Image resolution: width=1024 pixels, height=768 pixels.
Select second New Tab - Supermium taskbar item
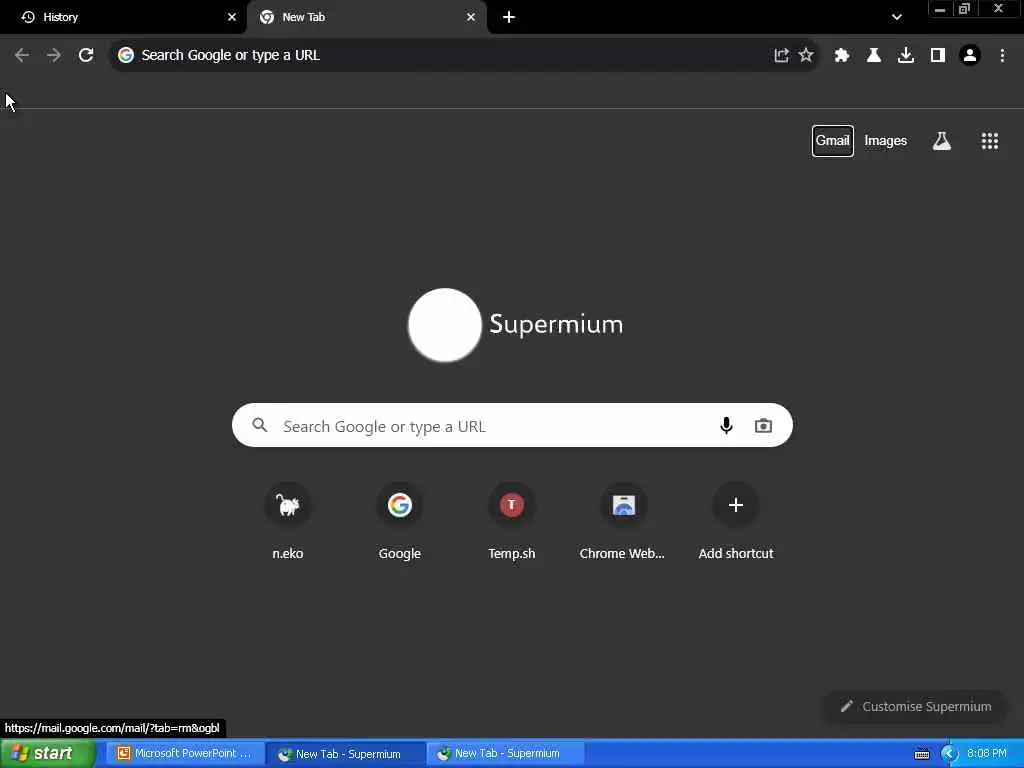(505, 754)
